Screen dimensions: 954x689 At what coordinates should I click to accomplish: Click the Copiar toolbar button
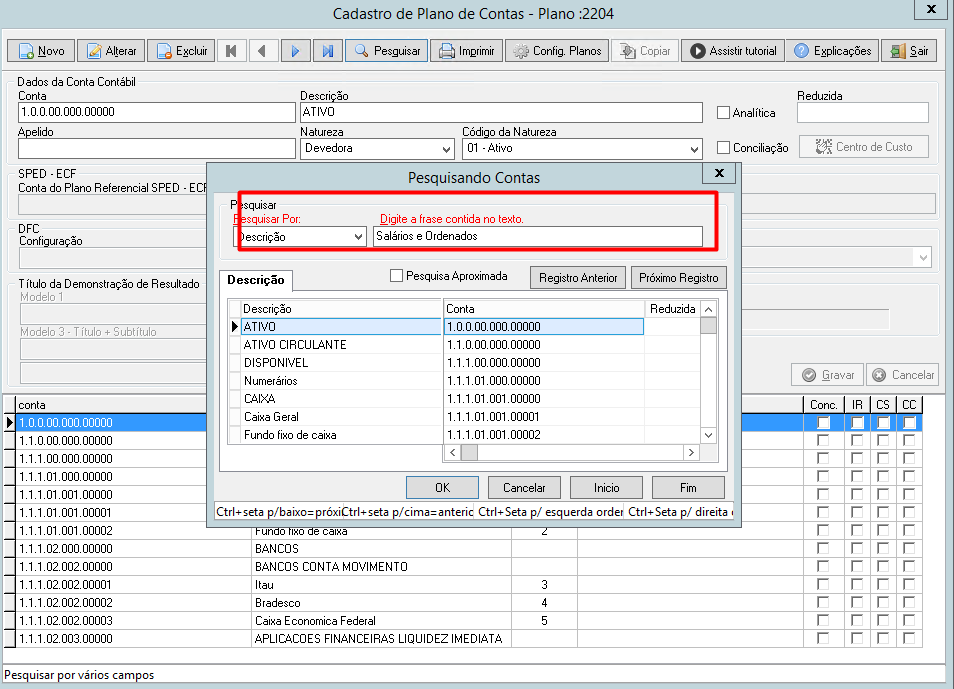pos(645,51)
